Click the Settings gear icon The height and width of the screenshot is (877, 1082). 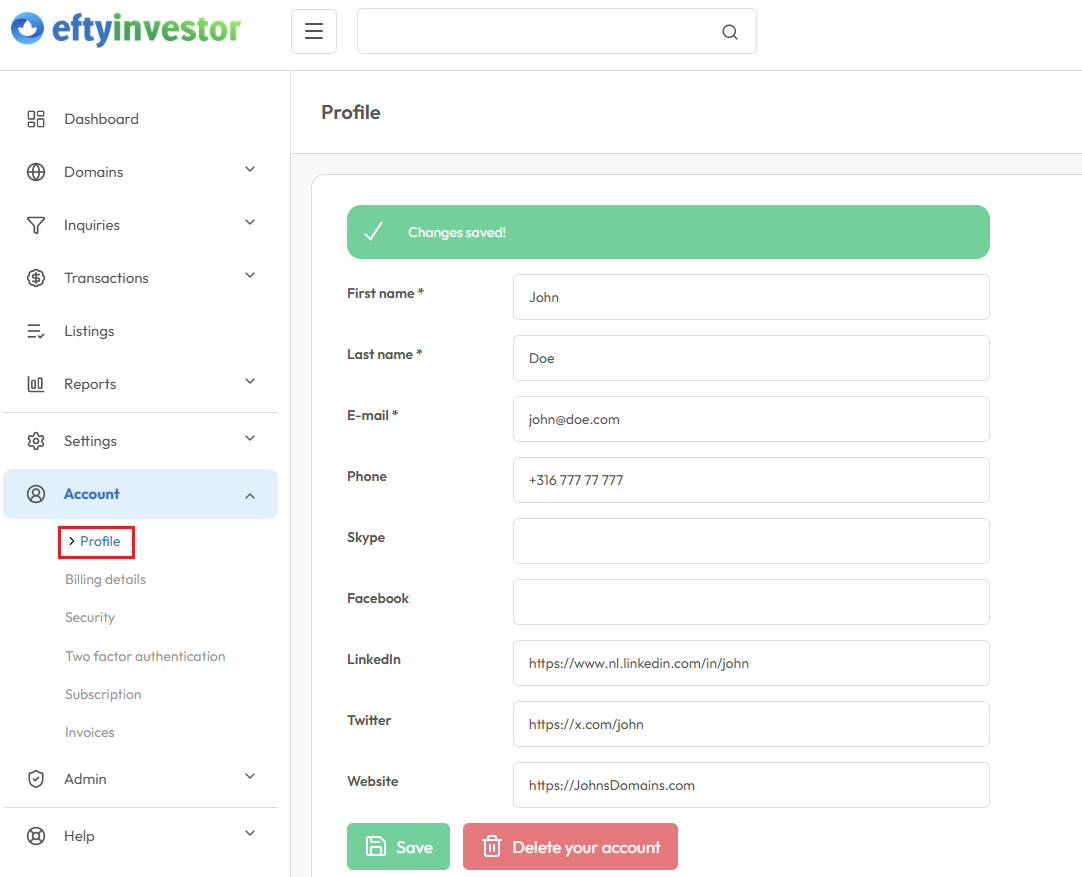tap(36, 440)
